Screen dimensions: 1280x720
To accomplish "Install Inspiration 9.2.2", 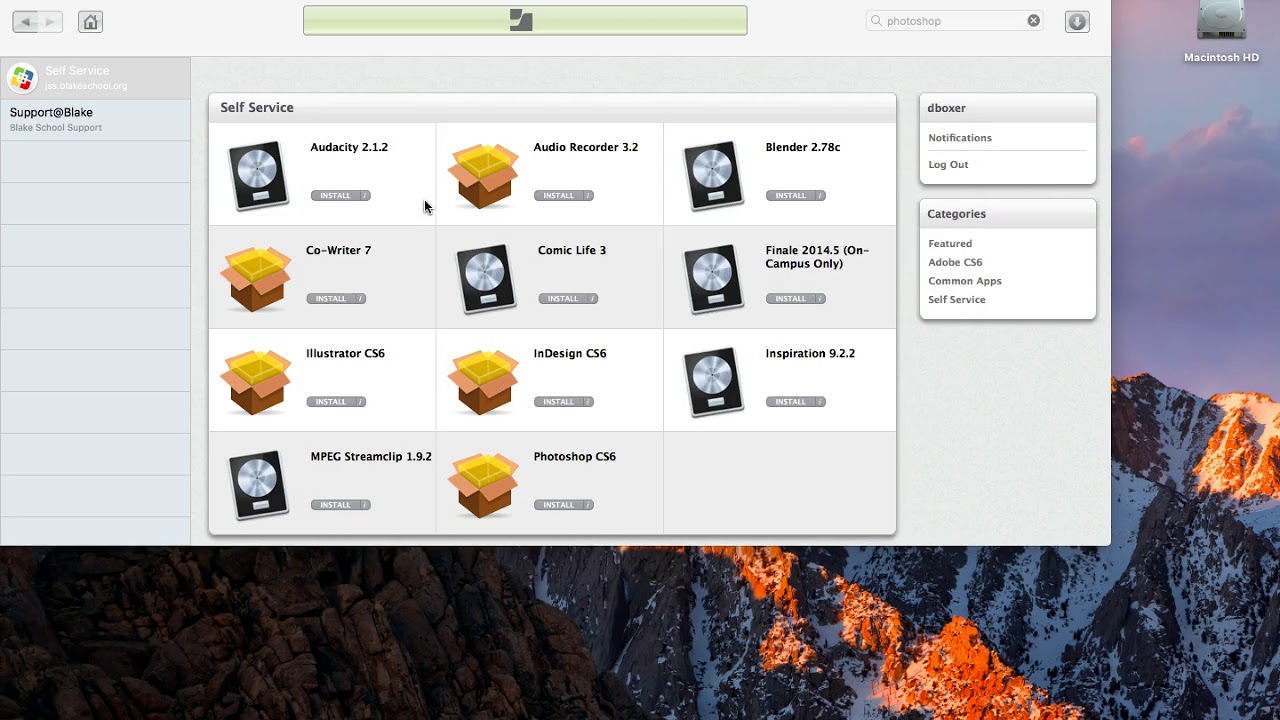I will pyautogui.click(x=790, y=402).
